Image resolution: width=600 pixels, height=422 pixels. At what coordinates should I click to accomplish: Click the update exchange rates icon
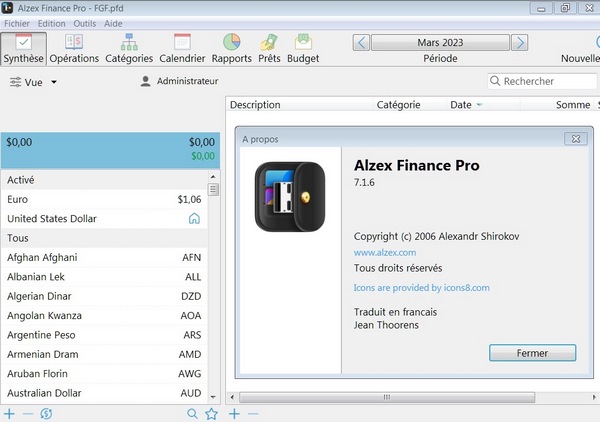[x=46, y=414]
